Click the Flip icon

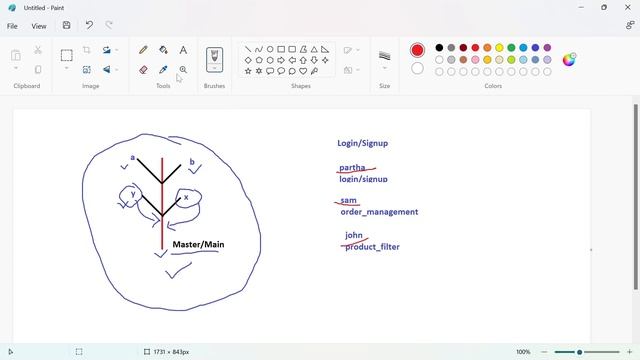(107, 70)
